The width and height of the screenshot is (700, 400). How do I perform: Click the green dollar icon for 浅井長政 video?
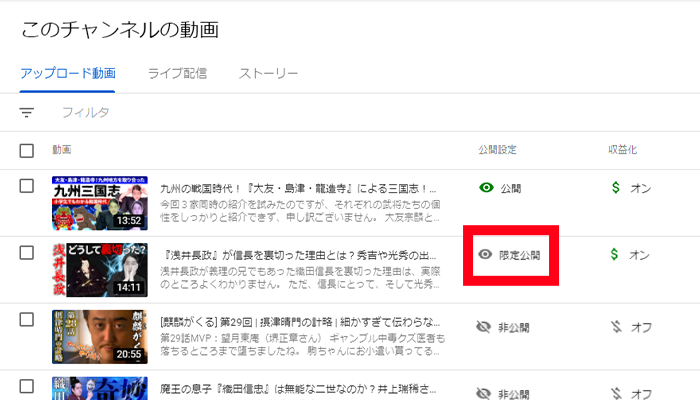[615, 254]
